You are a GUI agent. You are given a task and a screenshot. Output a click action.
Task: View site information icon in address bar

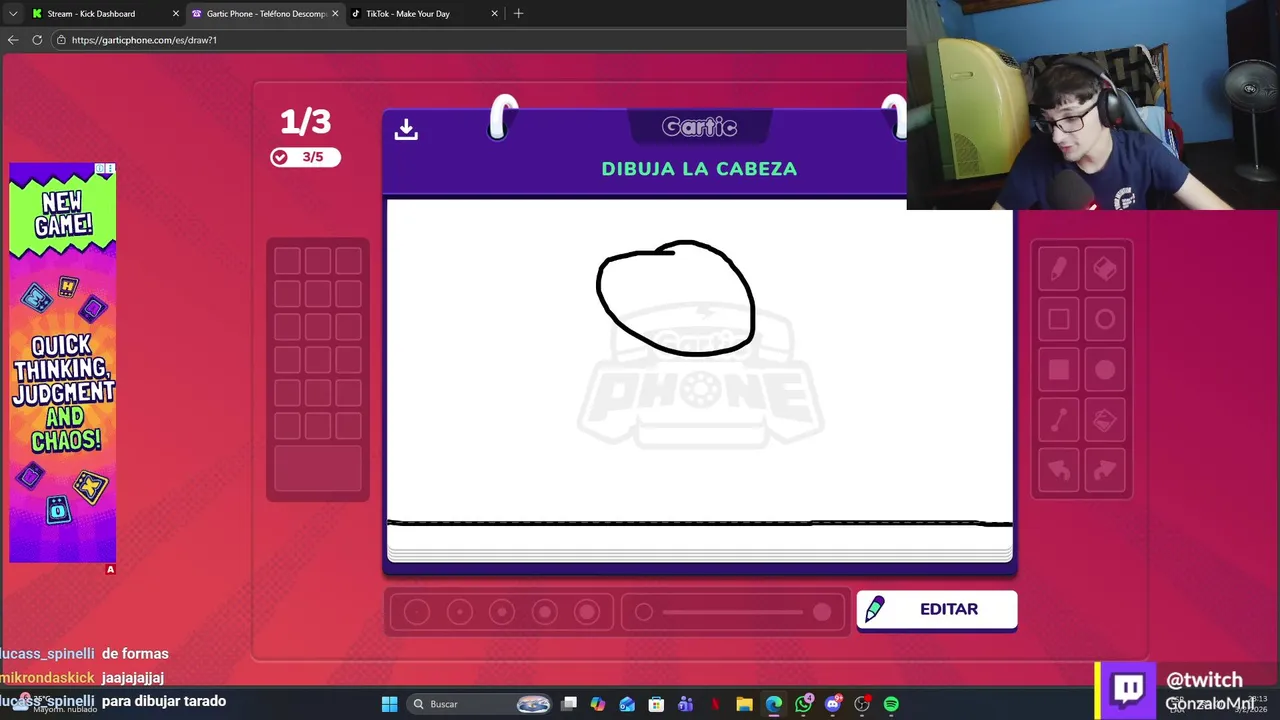click(61, 40)
